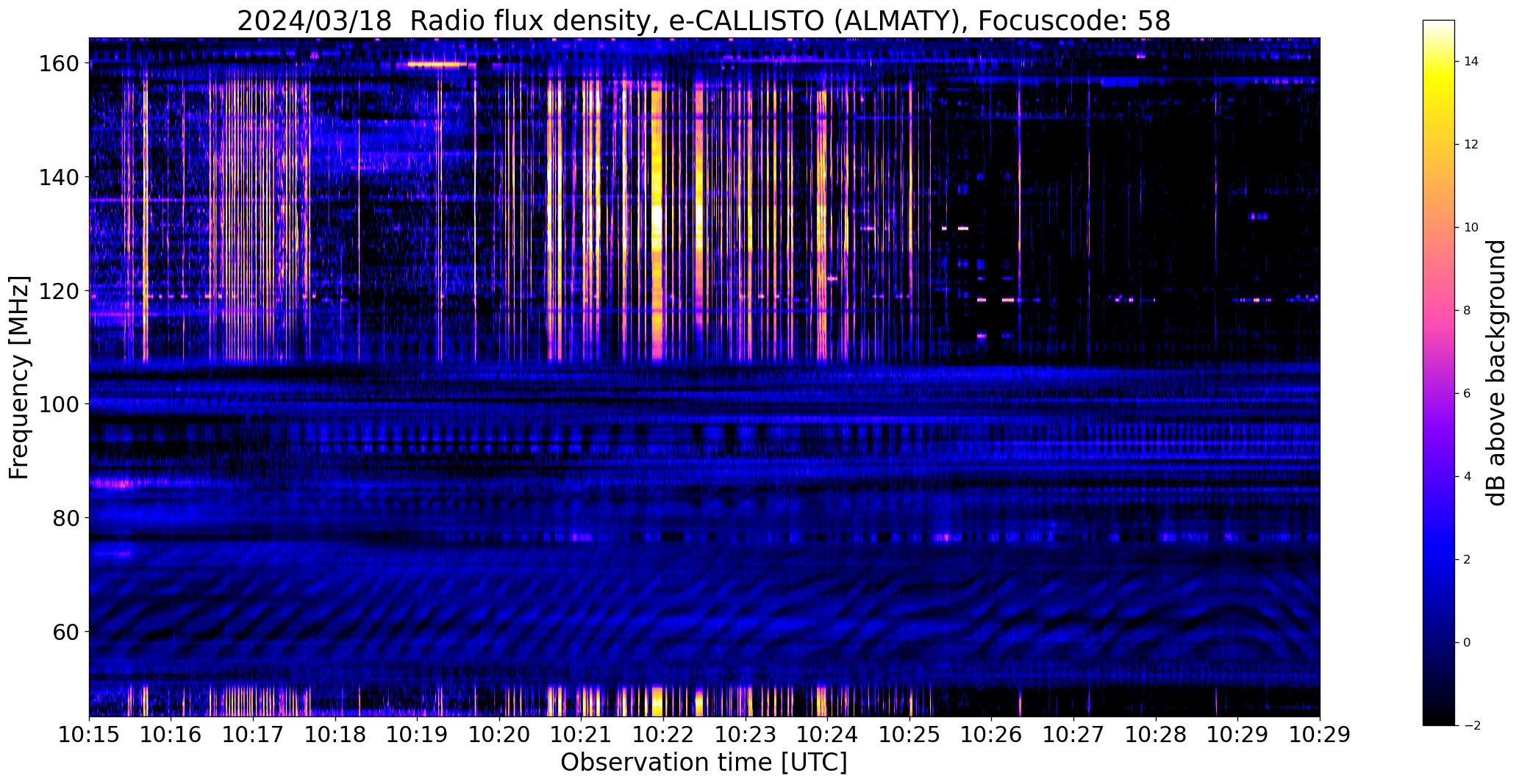The width and height of the screenshot is (1519, 784).
Task: Click the 140 MHz frequency tick label
Action: tap(60, 177)
